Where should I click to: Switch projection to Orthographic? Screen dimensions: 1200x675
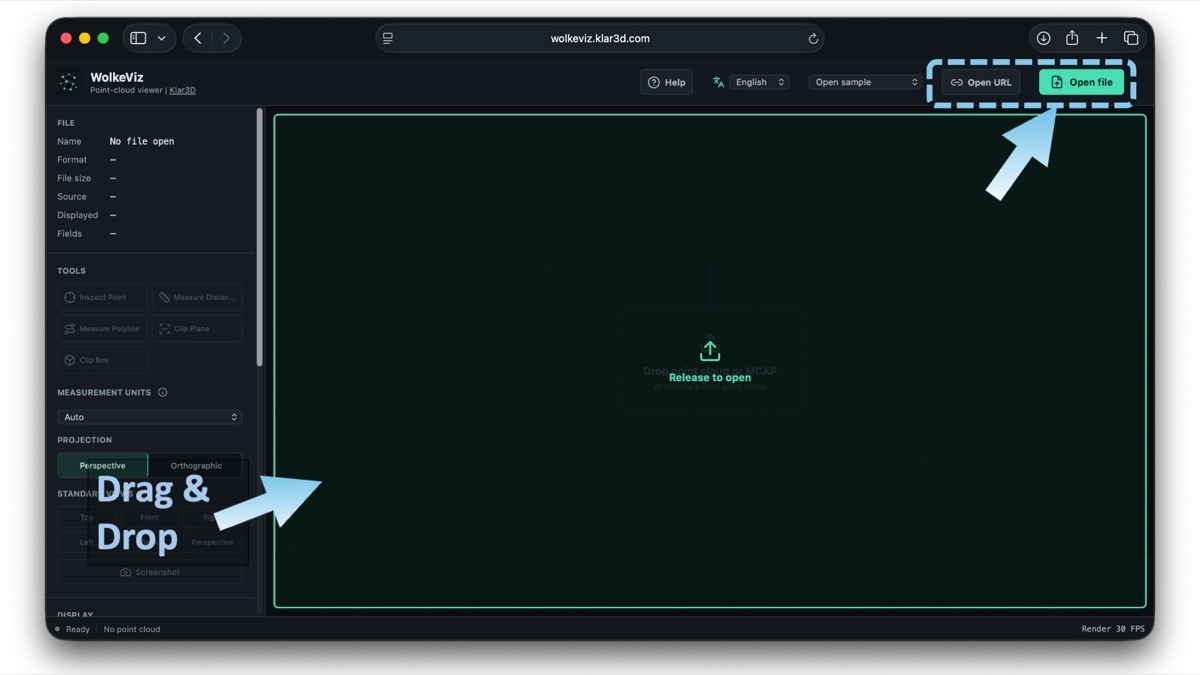pos(196,465)
